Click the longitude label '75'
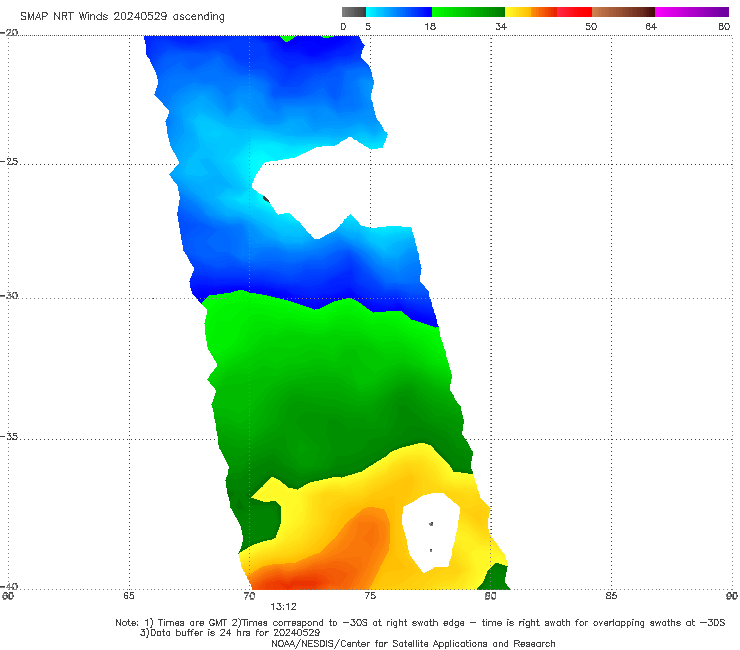 (370, 596)
